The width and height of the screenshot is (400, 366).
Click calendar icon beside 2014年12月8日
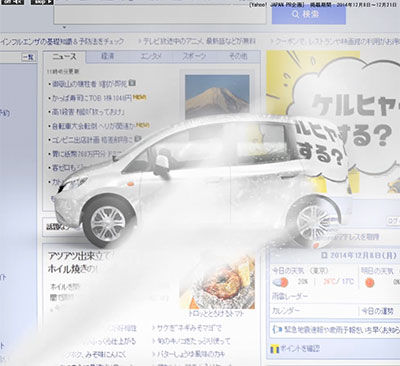point(324,256)
